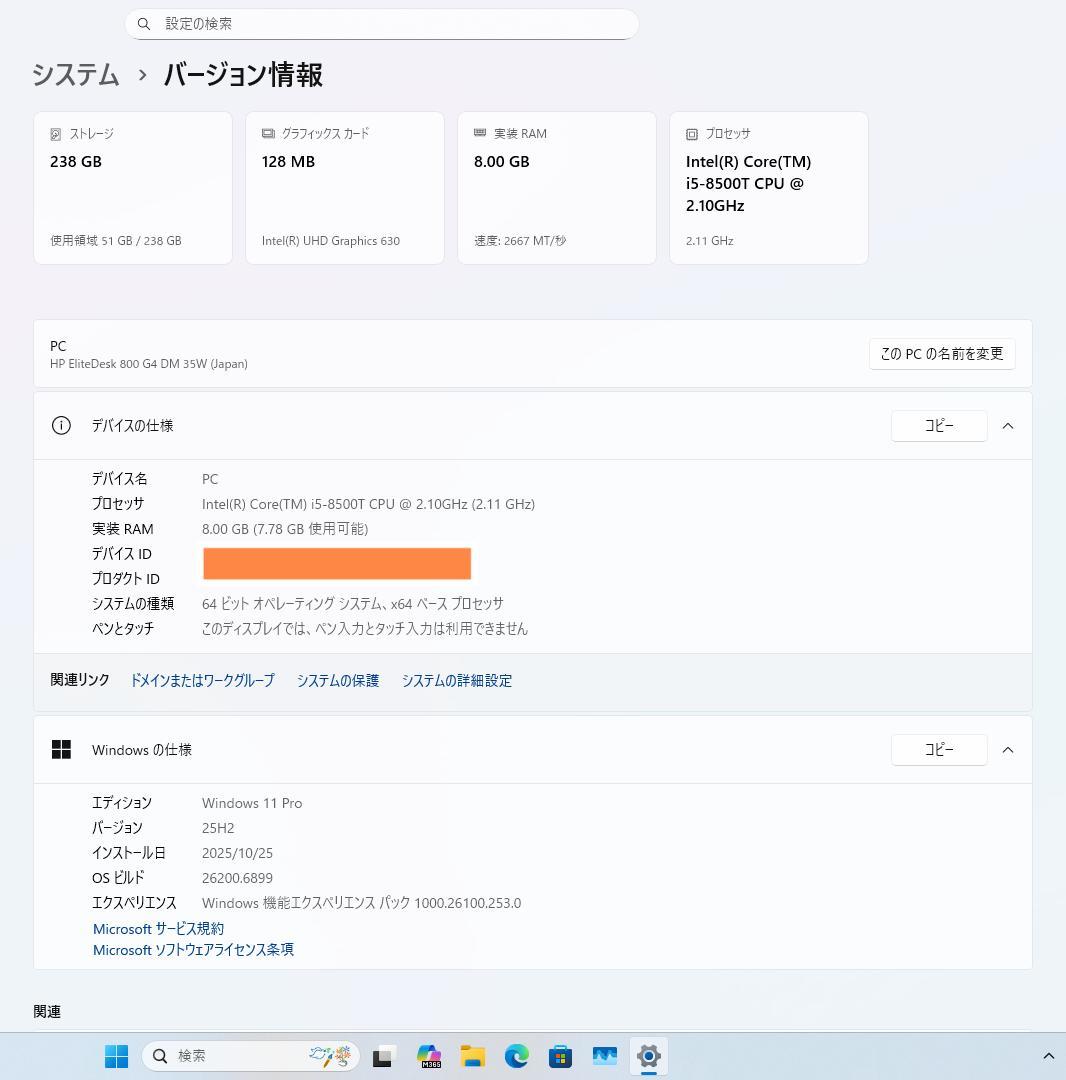Click the Windows logo beside Windows の仕様
Image resolution: width=1066 pixels, height=1080 pixels.
61,749
